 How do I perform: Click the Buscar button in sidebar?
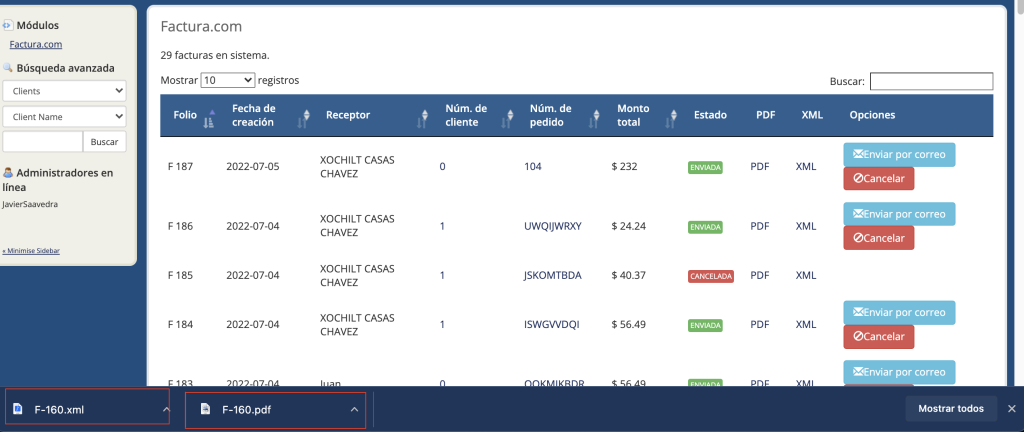[x=104, y=142]
